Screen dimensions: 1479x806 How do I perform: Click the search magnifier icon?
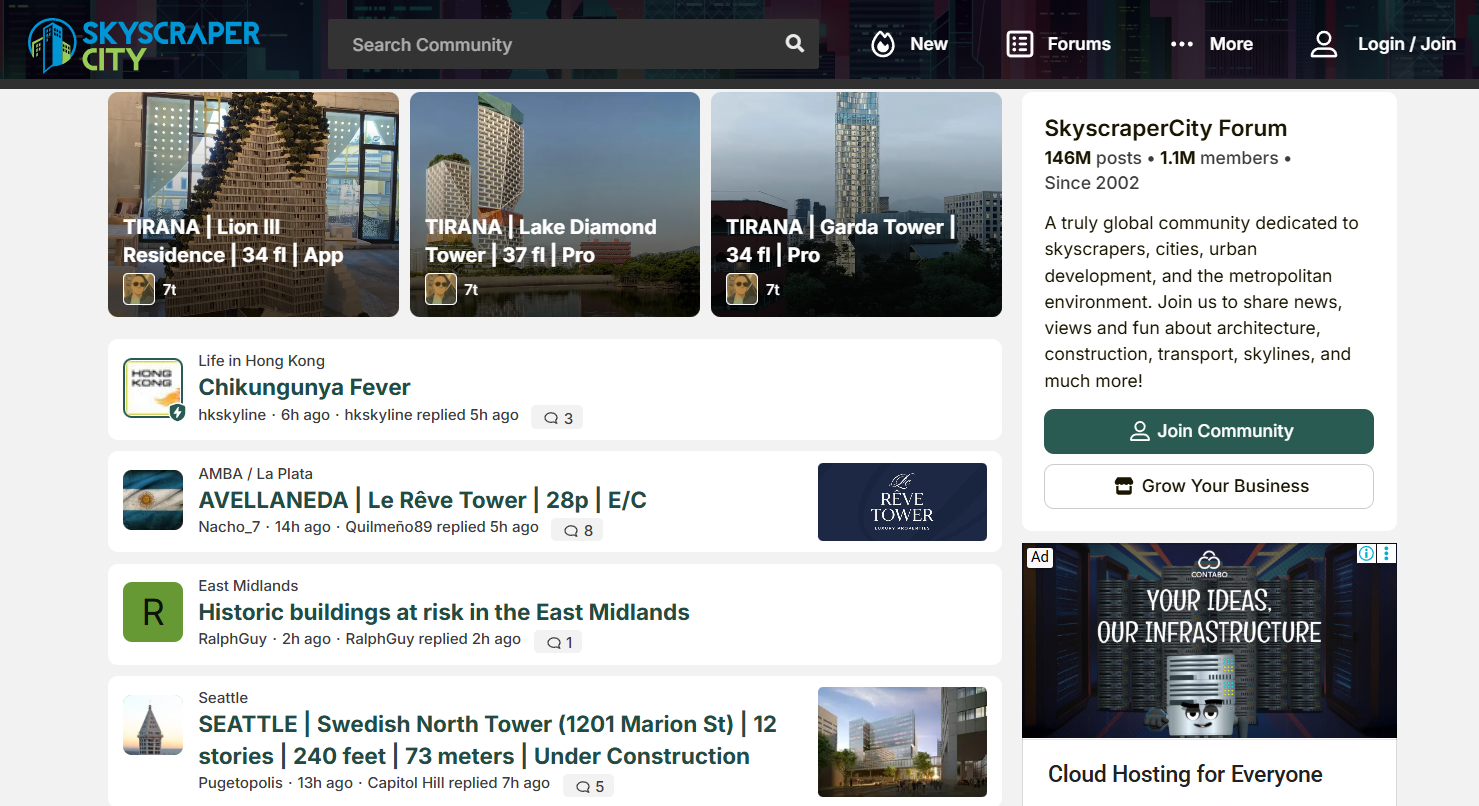(x=795, y=44)
